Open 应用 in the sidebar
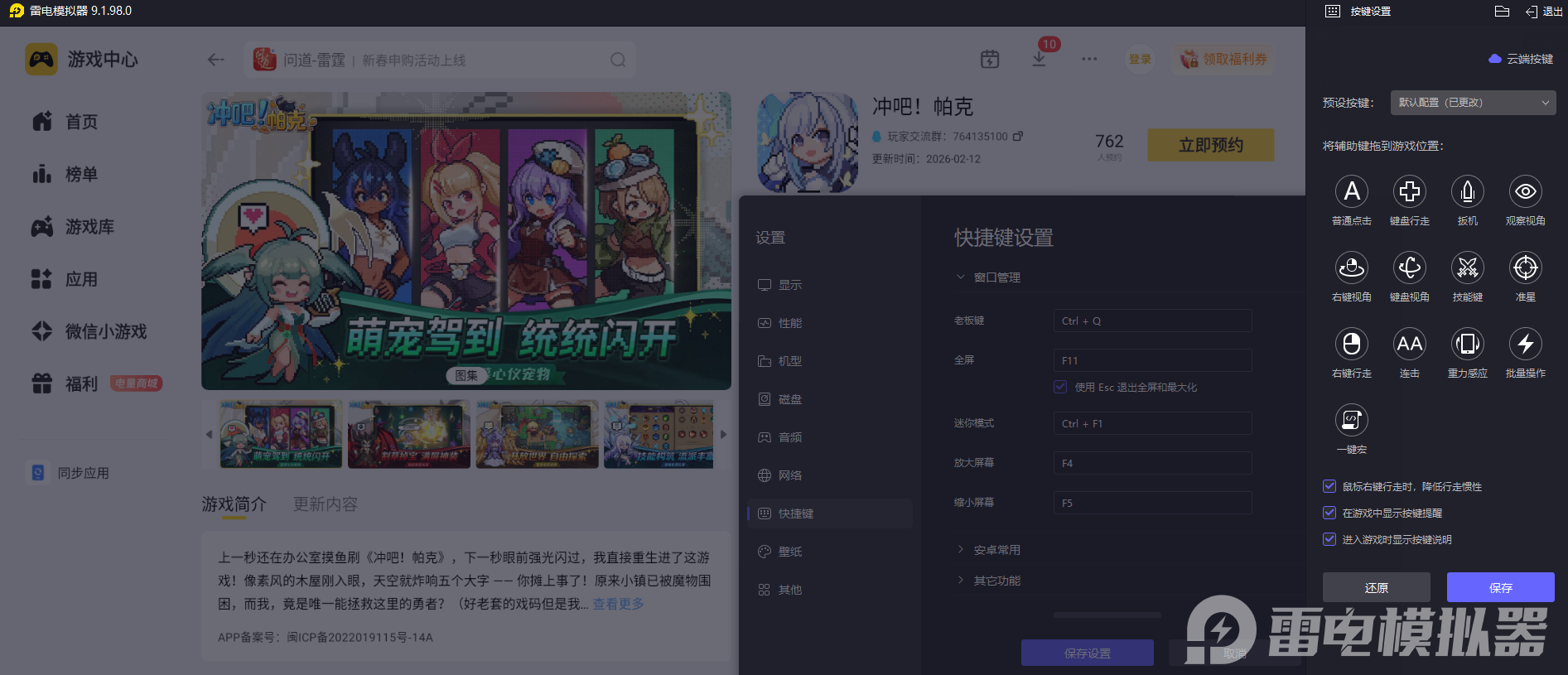Viewport: 1568px width, 675px height. pyautogui.click(x=65, y=279)
